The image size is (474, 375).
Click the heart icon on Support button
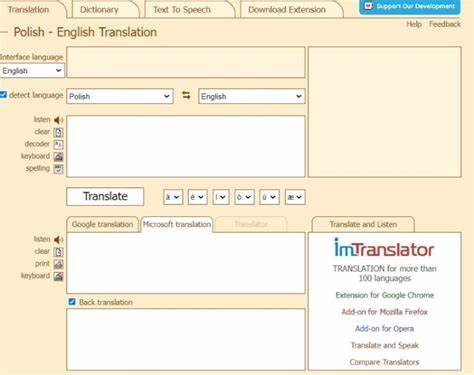(x=368, y=6)
